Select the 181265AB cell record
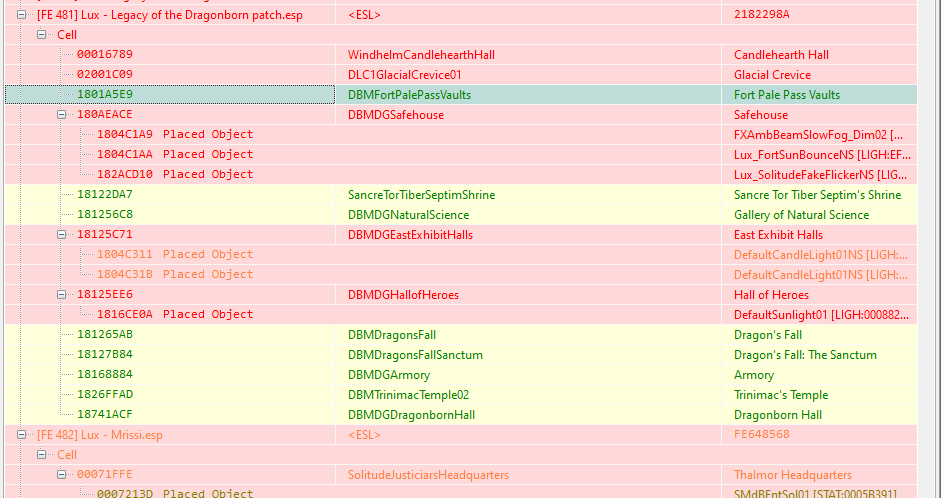The width and height of the screenshot is (941, 498). tap(104, 334)
